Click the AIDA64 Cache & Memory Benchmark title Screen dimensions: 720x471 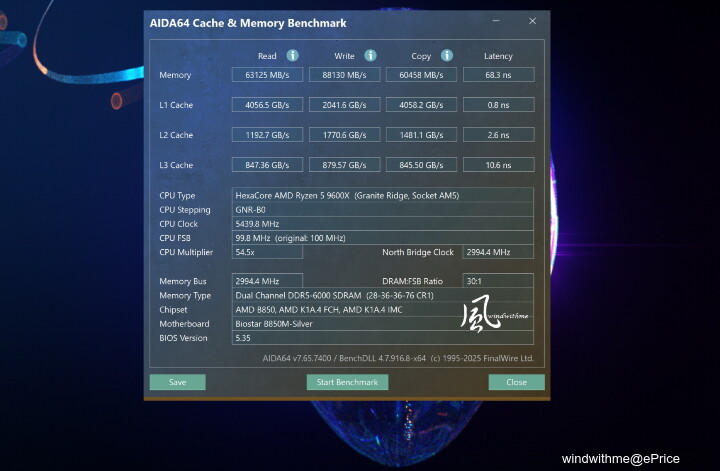(x=248, y=23)
